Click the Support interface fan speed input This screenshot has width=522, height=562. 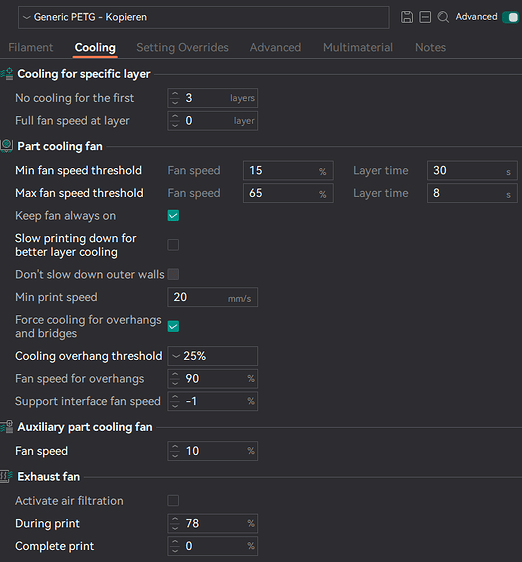212,401
